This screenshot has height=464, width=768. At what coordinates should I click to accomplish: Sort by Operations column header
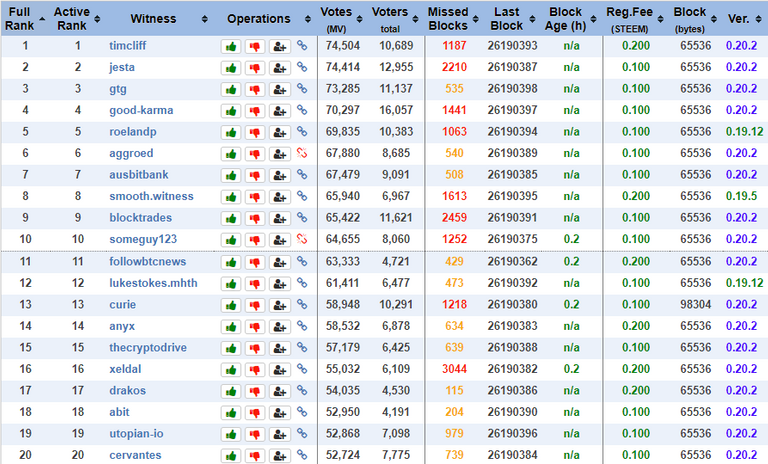coord(265,19)
